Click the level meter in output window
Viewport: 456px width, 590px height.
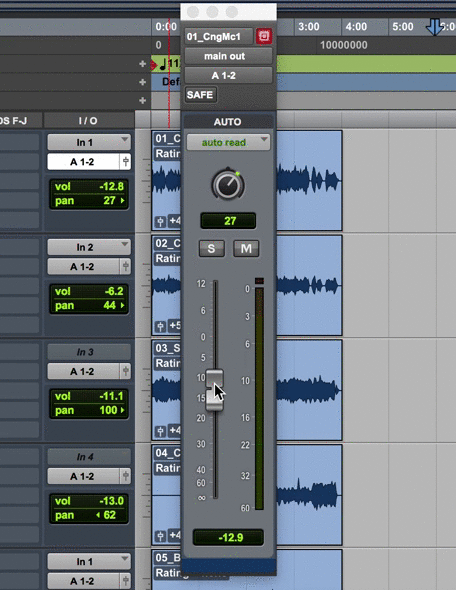coord(259,398)
